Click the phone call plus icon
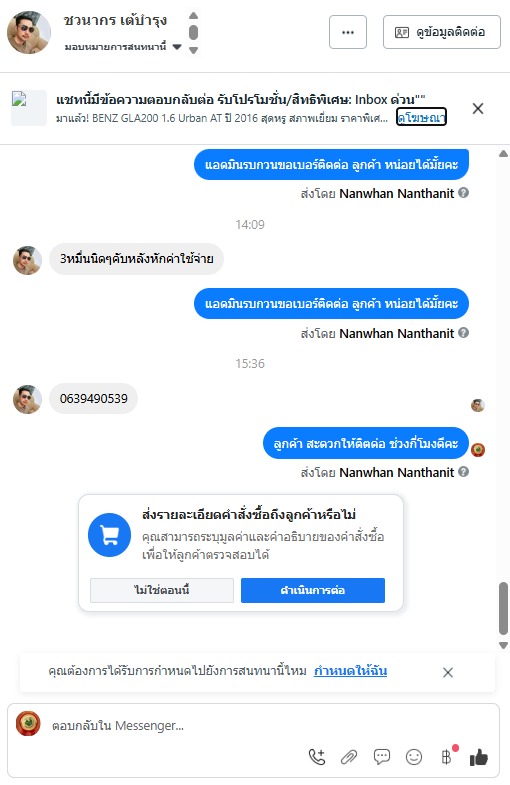Screen dimensions: 510x785 pos(317,756)
